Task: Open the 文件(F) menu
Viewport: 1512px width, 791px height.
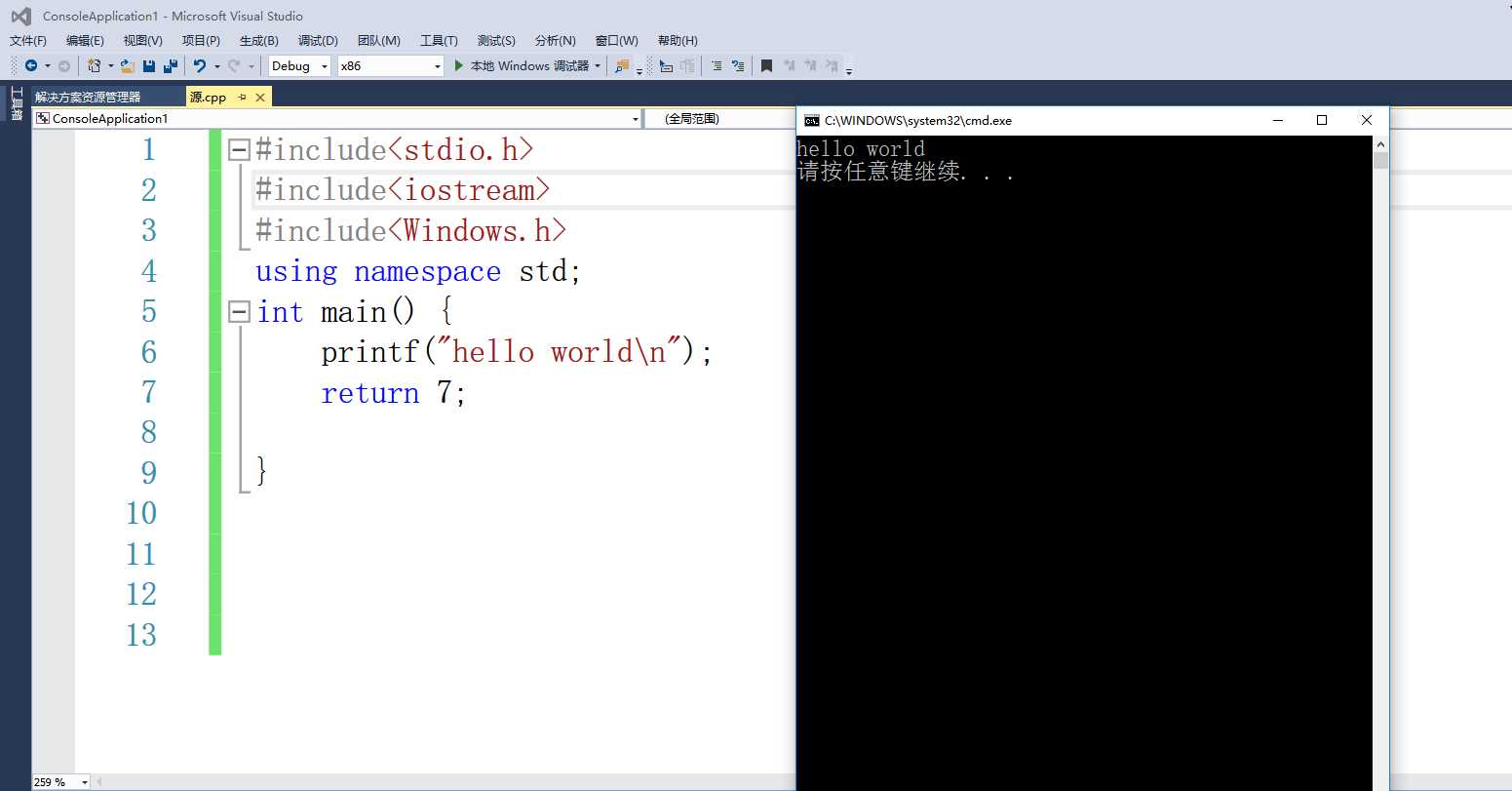Action: click(28, 40)
